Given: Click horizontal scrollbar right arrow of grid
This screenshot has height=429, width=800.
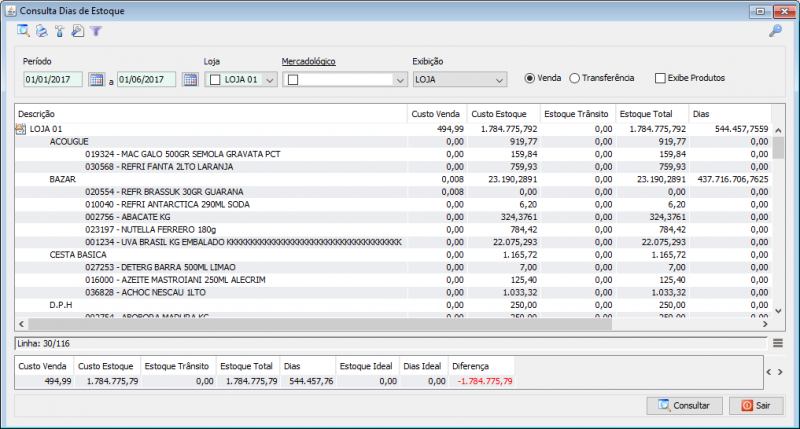Looking at the screenshot, I should tap(765, 324).
